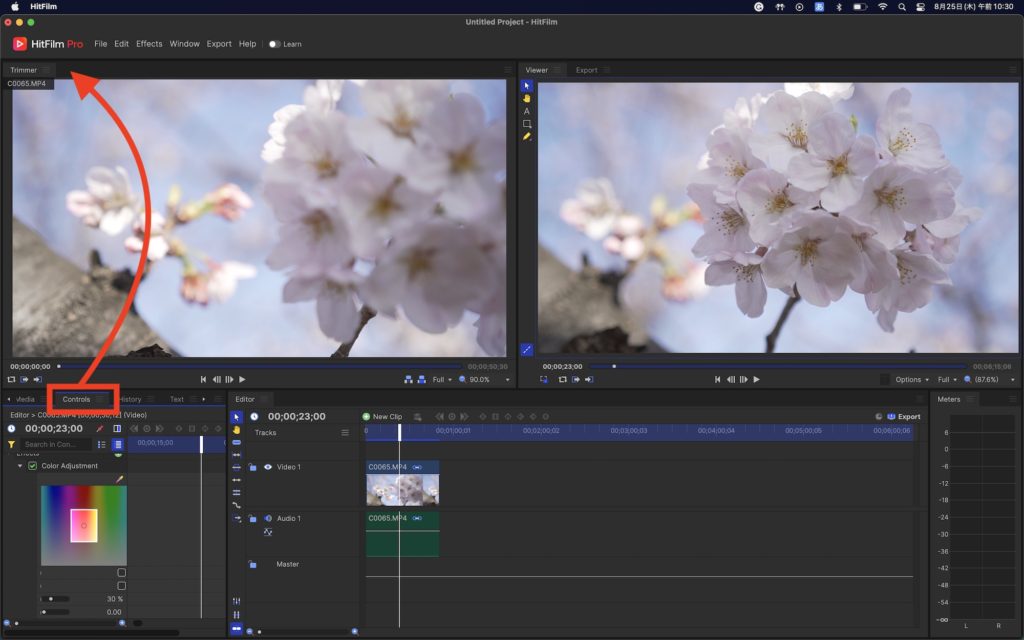The image size is (1024, 640).
Task: Select the Text tool in the Viewer
Action: click(x=527, y=111)
